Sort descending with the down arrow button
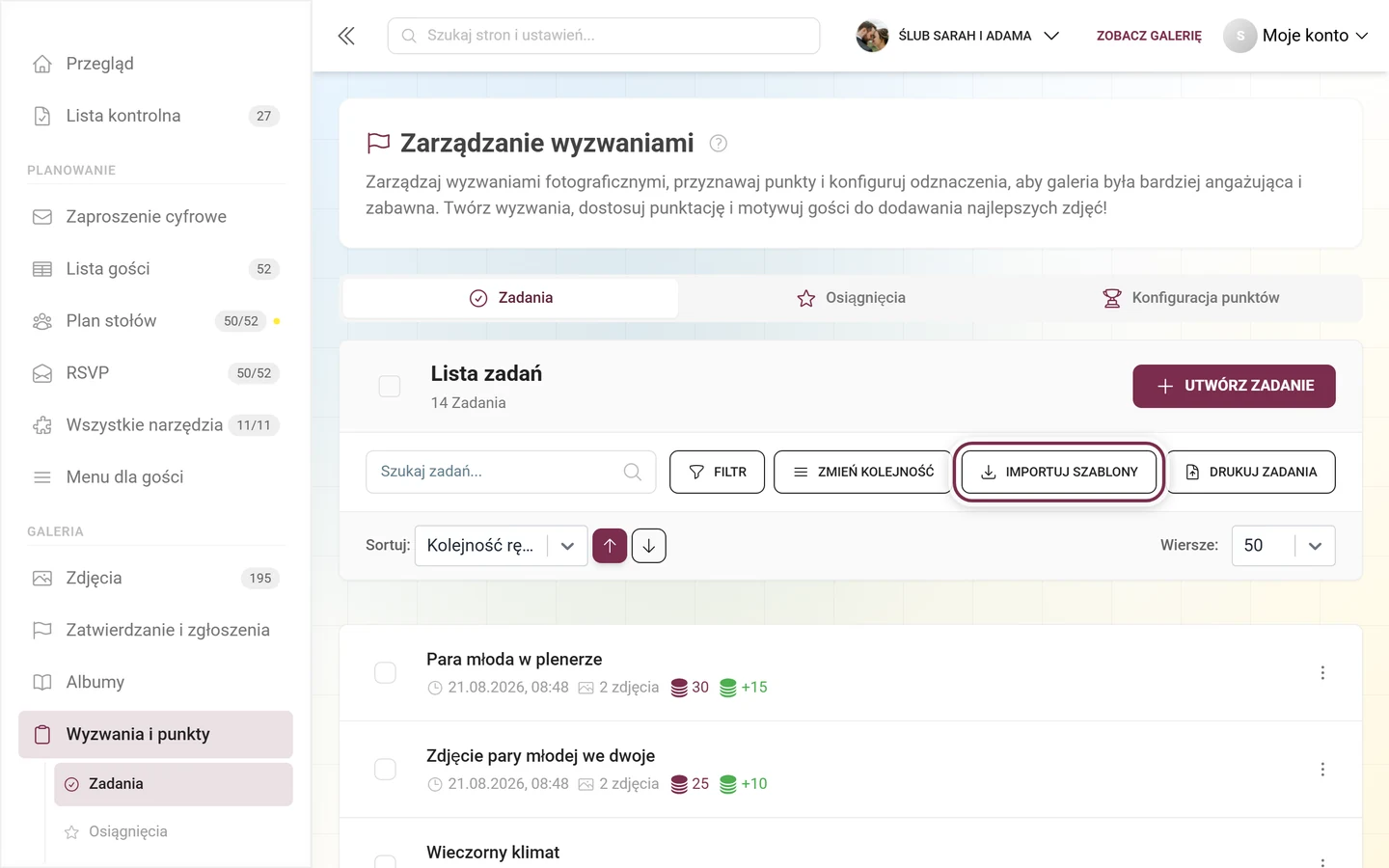1389x868 pixels. pyautogui.click(x=649, y=546)
